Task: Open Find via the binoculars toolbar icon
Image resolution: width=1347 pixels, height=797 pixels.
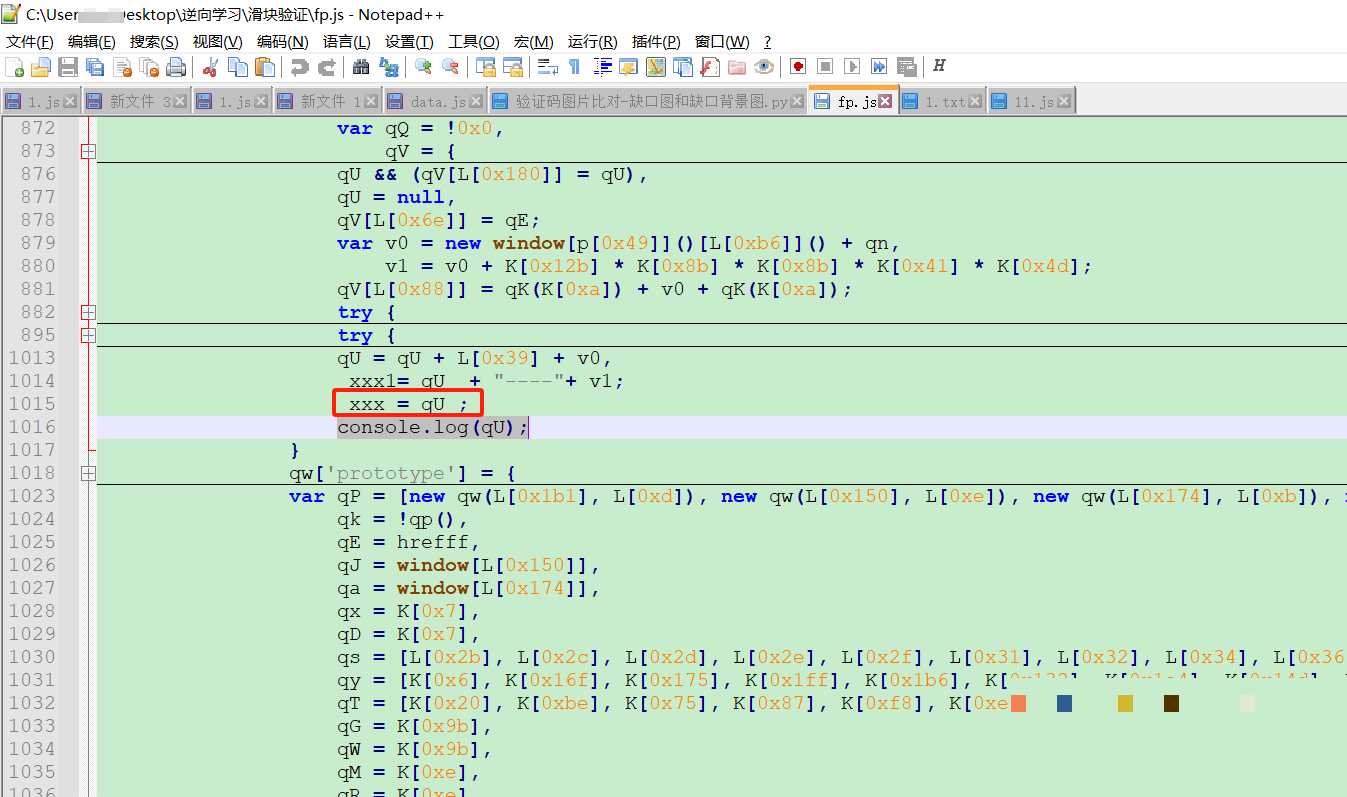Action: [x=361, y=67]
